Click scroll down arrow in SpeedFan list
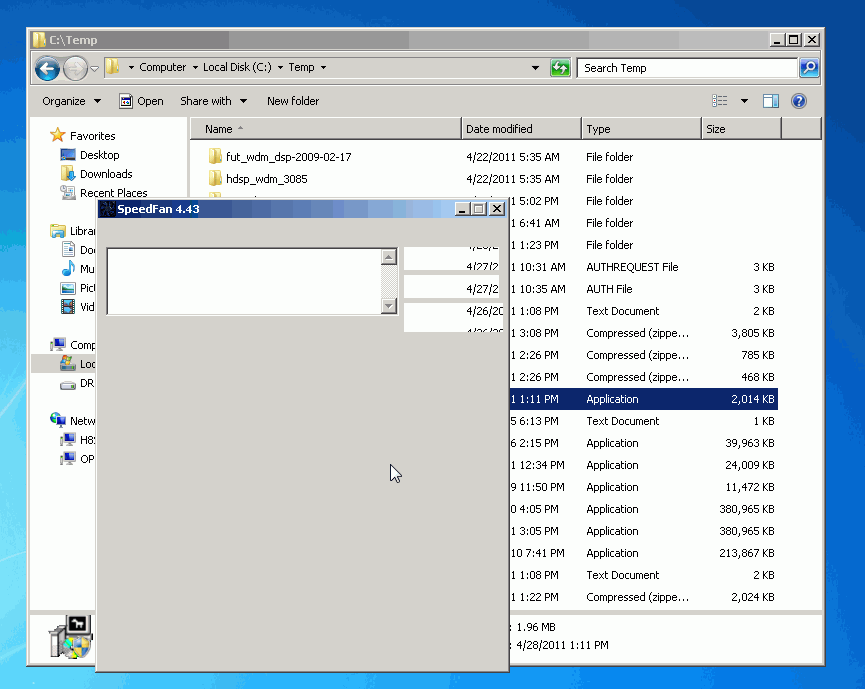Screen dimensions: 865x689 pos(389,306)
